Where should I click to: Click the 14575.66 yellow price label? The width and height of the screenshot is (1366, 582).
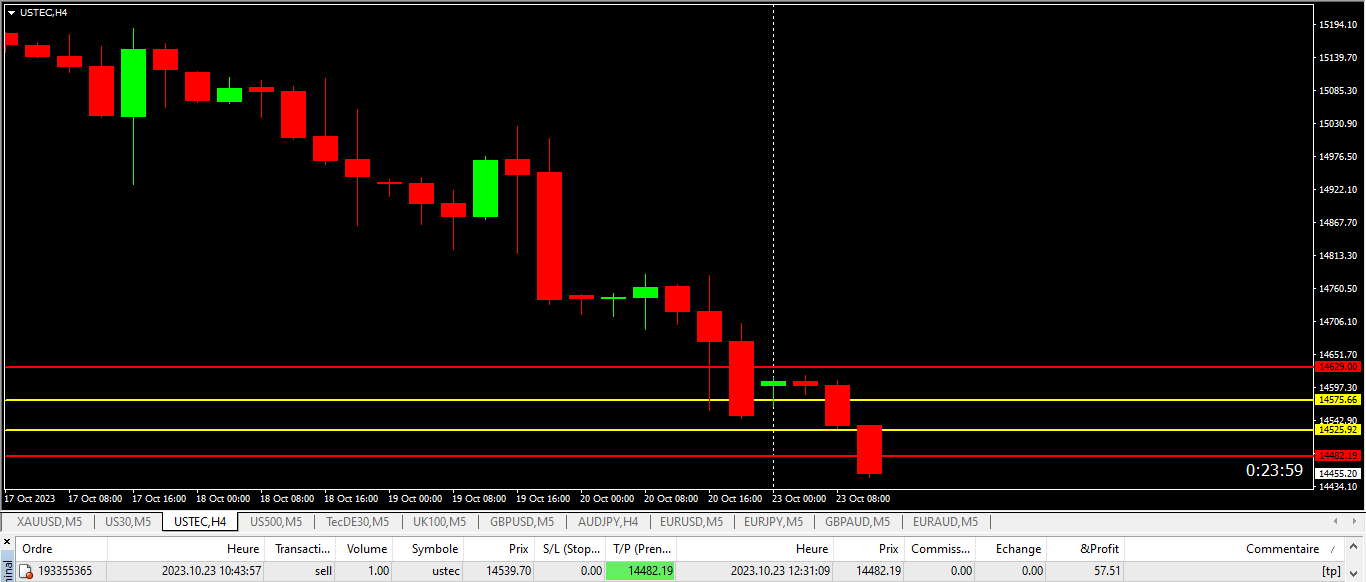[x=1338, y=399]
